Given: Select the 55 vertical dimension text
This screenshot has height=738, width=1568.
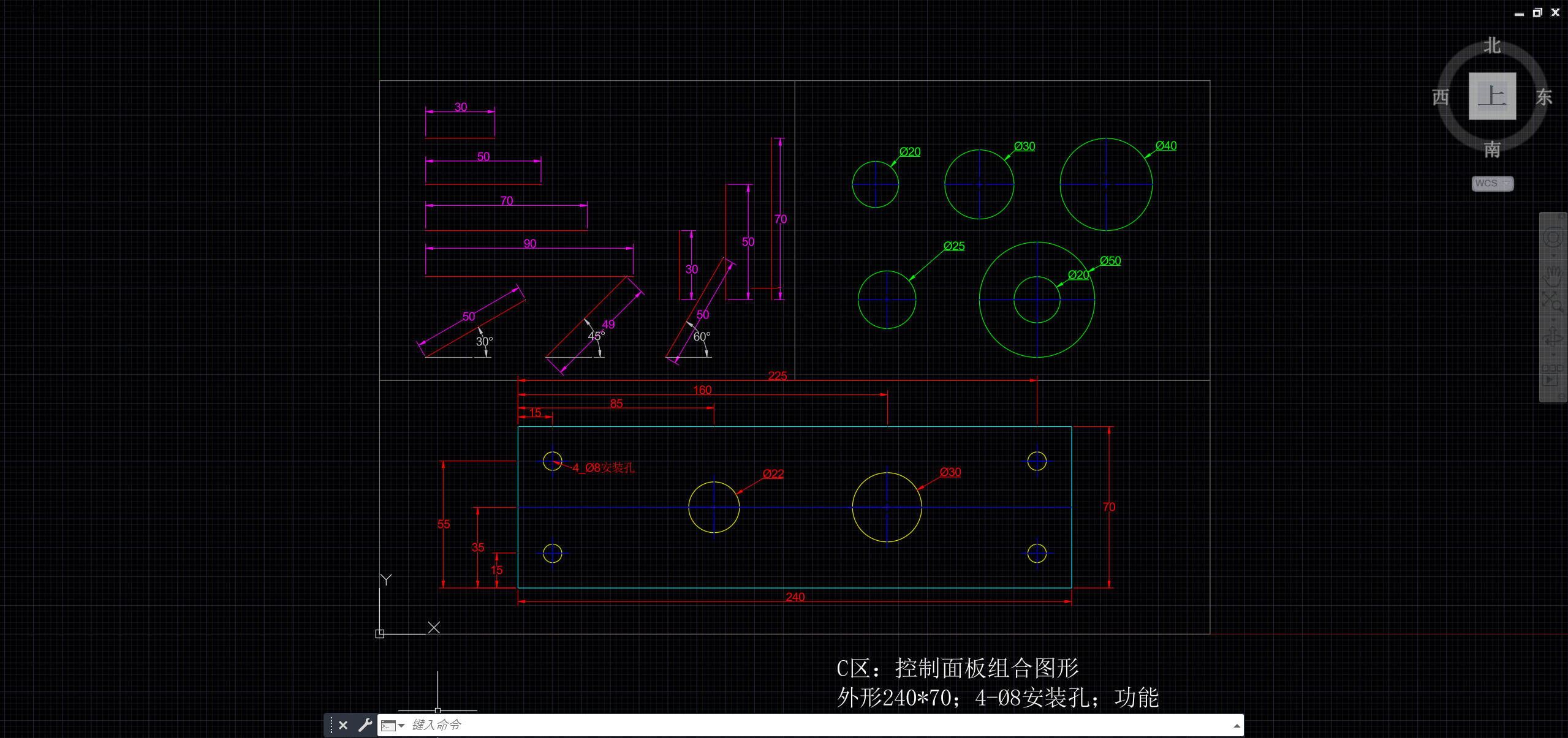Looking at the screenshot, I should pyautogui.click(x=444, y=524).
